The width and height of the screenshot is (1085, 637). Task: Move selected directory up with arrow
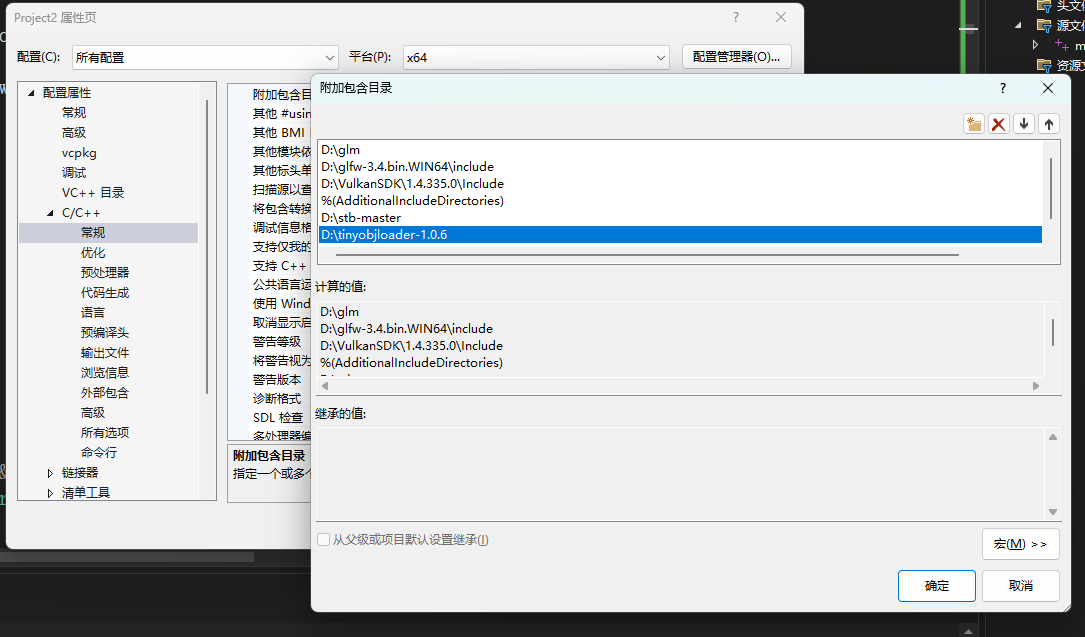(1049, 124)
